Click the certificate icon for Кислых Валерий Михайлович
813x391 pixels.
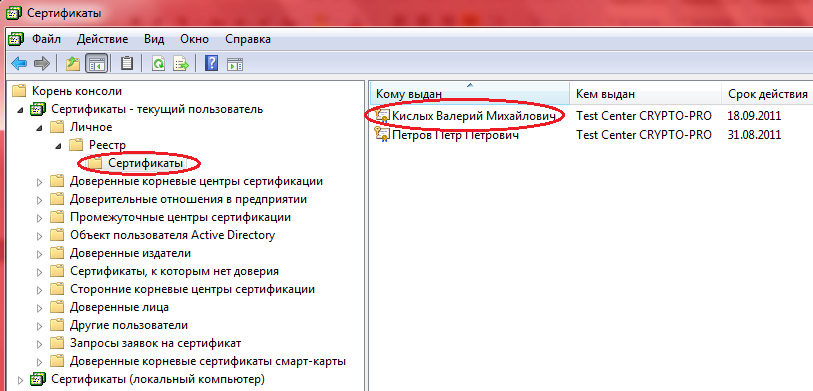pos(382,116)
